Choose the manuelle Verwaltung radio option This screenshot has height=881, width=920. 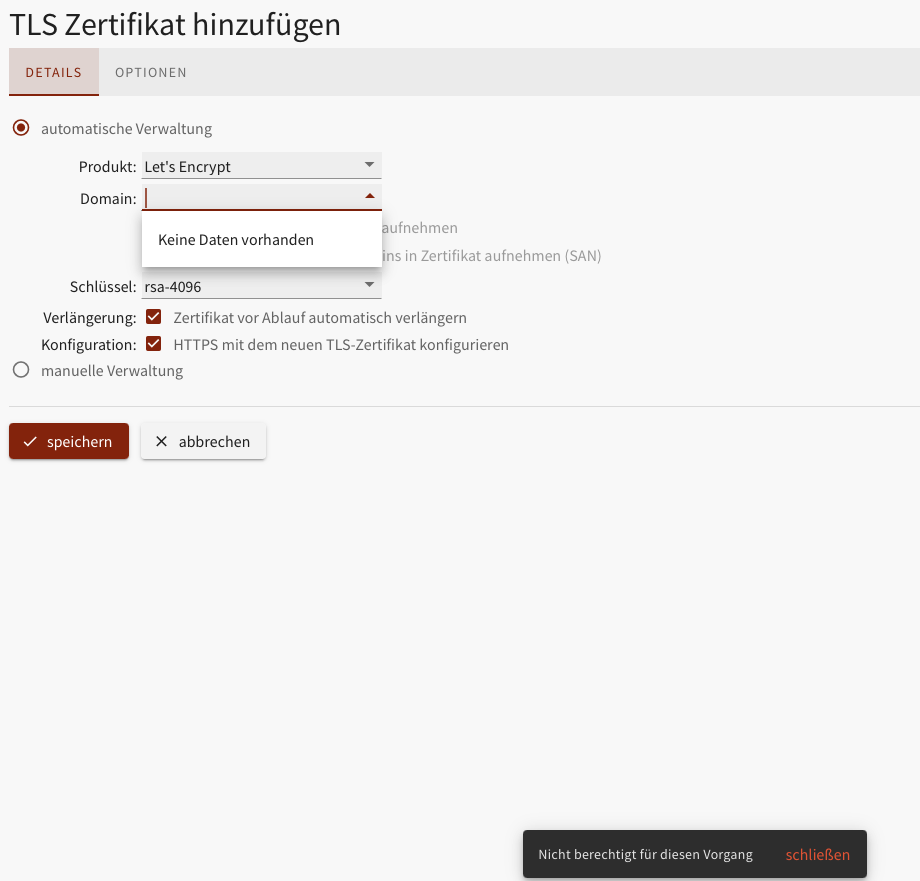coord(21,370)
